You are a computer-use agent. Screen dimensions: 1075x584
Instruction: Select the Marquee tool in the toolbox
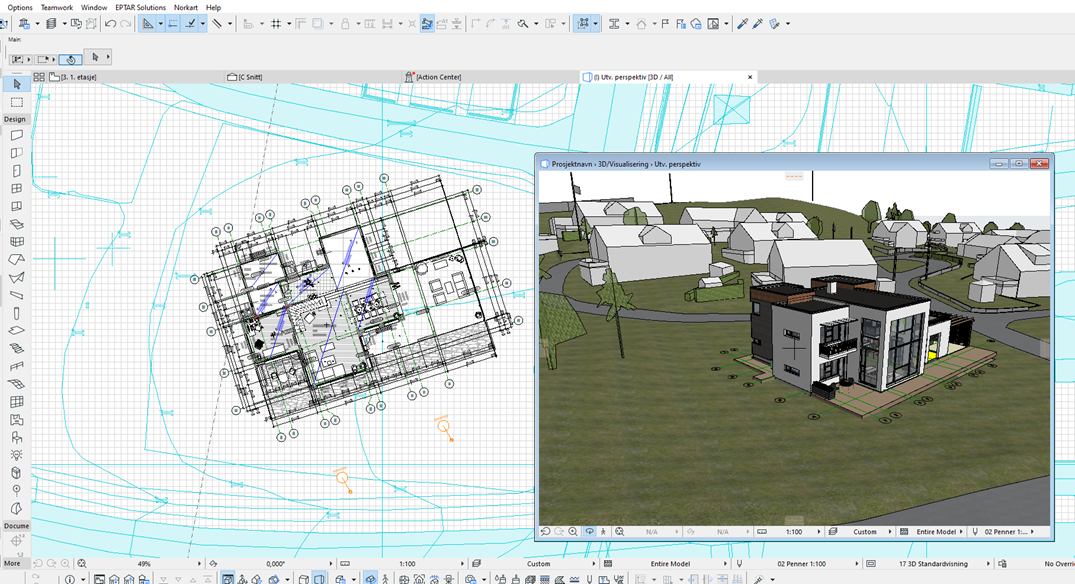pyautogui.click(x=16, y=102)
